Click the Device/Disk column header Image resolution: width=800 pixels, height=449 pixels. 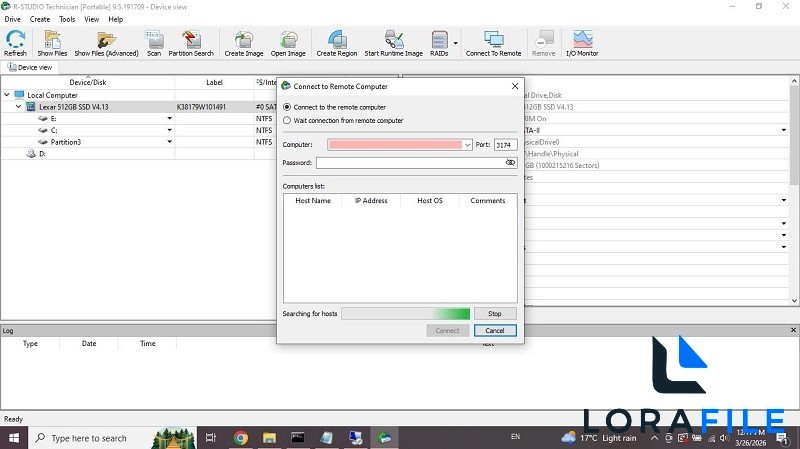88,82
